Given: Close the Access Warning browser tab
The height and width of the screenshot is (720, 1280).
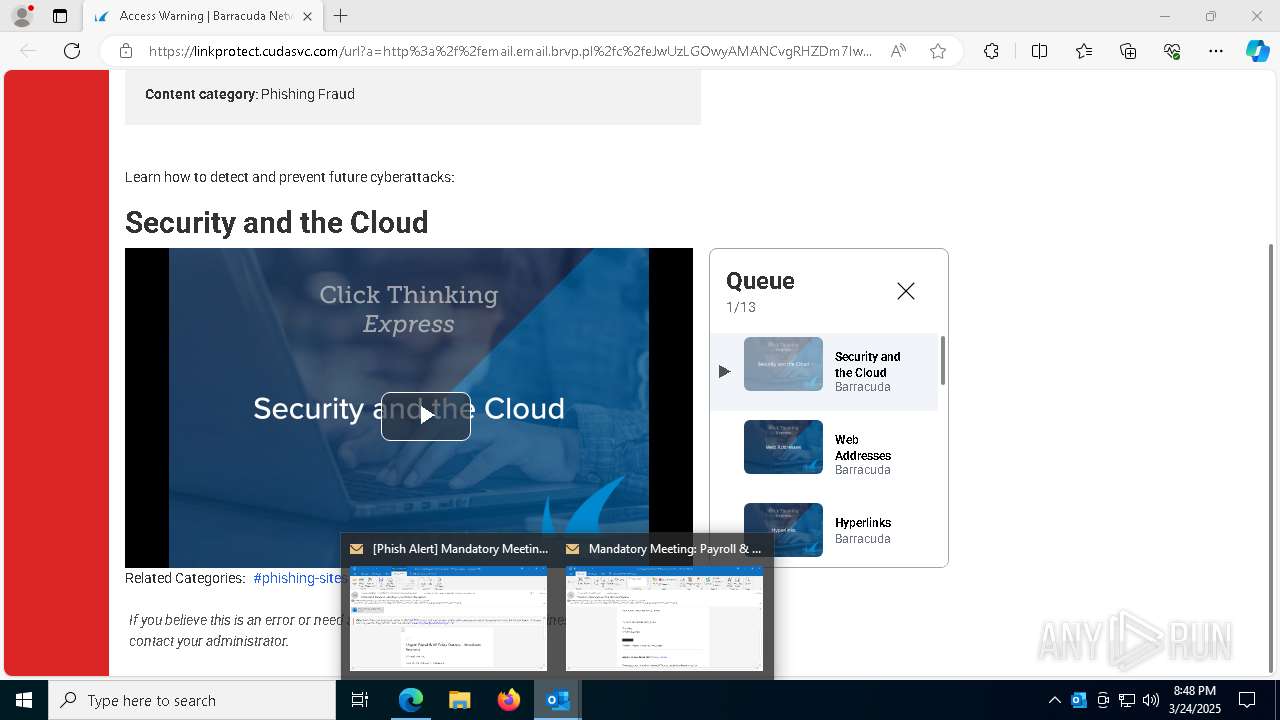Looking at the screenshot, I should (x=307, y=16).
